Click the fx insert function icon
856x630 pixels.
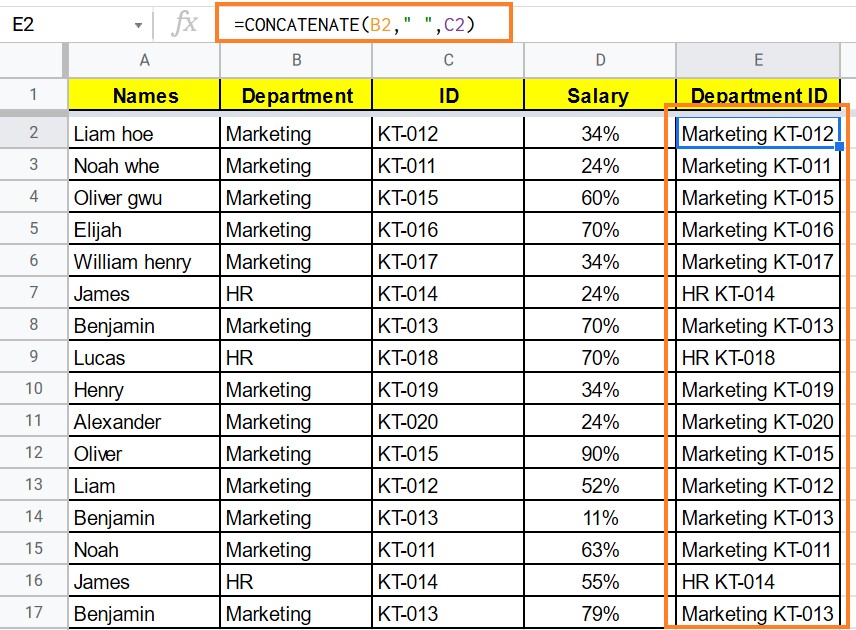tap(184, 21)
